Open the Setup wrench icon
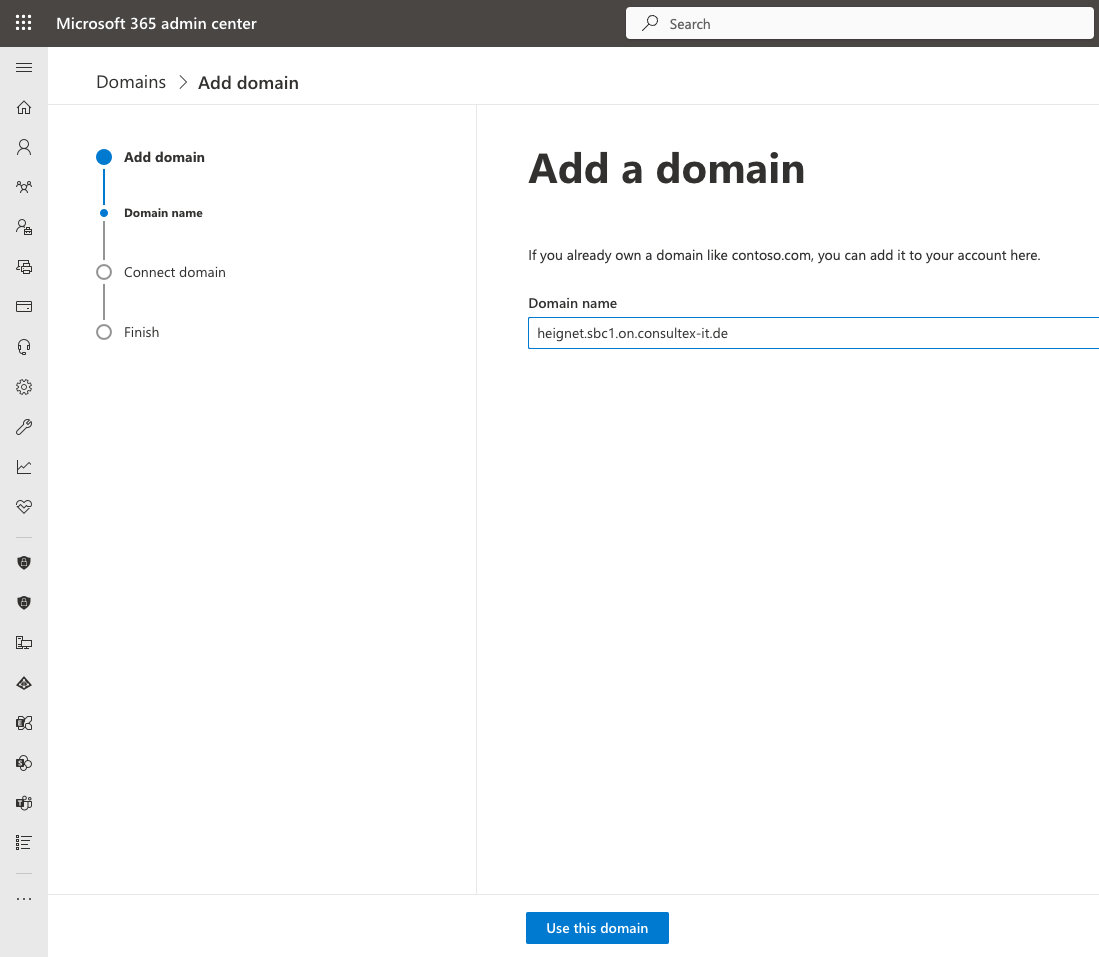Image resolution: width=1099 pixels, height=957 pixels. tap(24, 427)
